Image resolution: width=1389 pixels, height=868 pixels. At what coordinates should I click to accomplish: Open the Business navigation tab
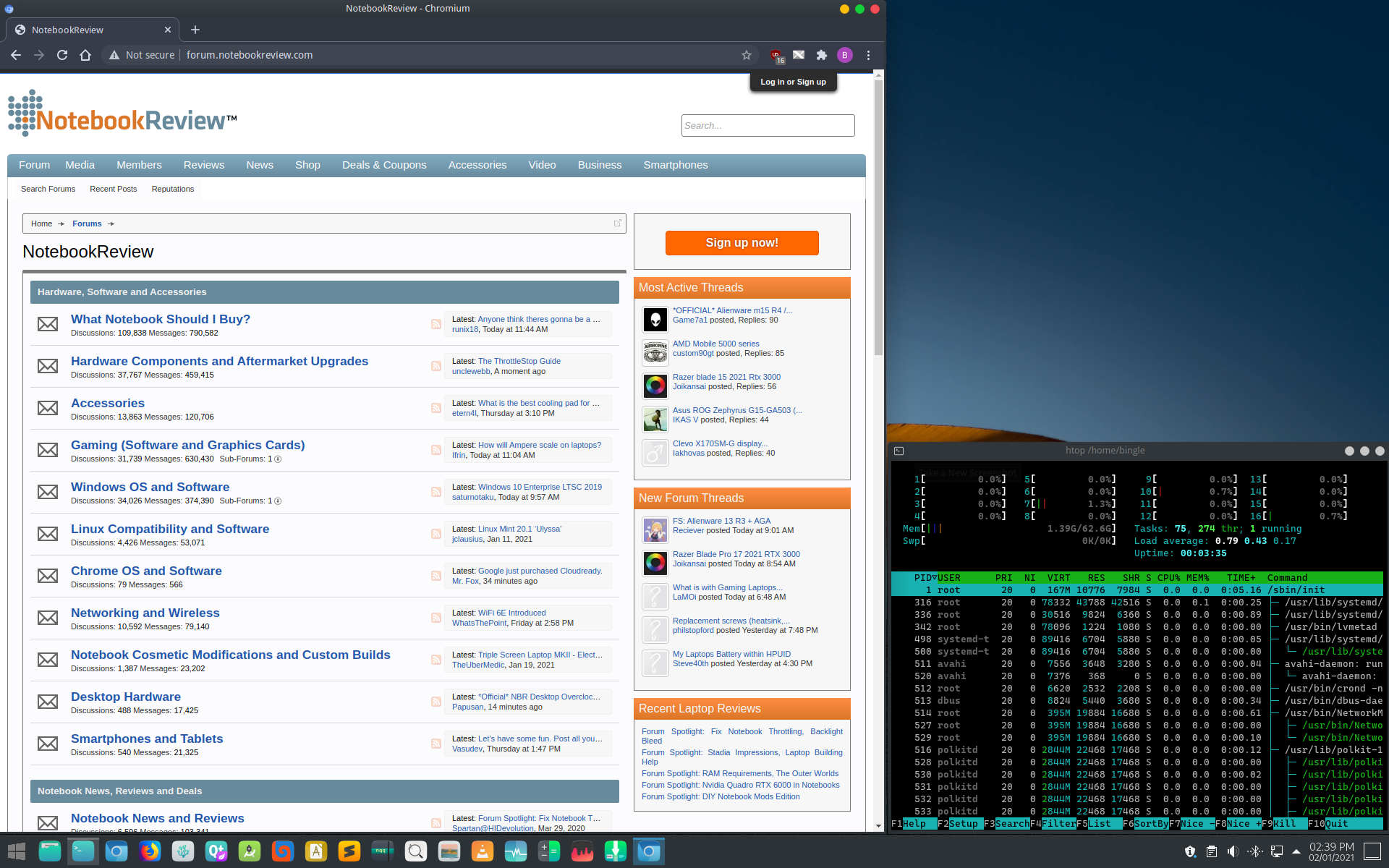click(600, 165)
